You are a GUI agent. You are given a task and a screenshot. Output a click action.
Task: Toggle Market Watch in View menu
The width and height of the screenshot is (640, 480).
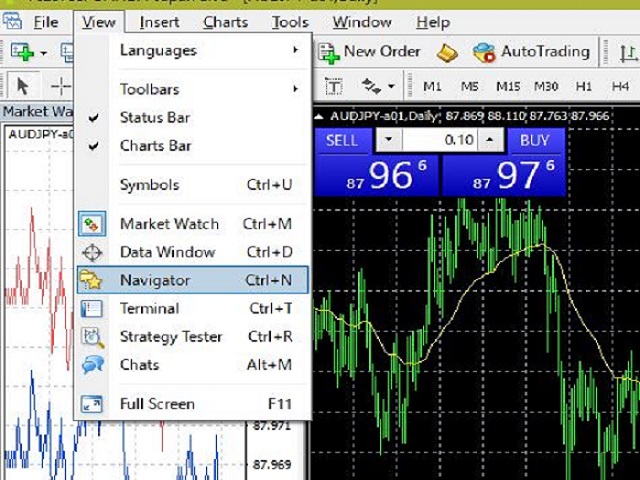click(x=192, y=224)
